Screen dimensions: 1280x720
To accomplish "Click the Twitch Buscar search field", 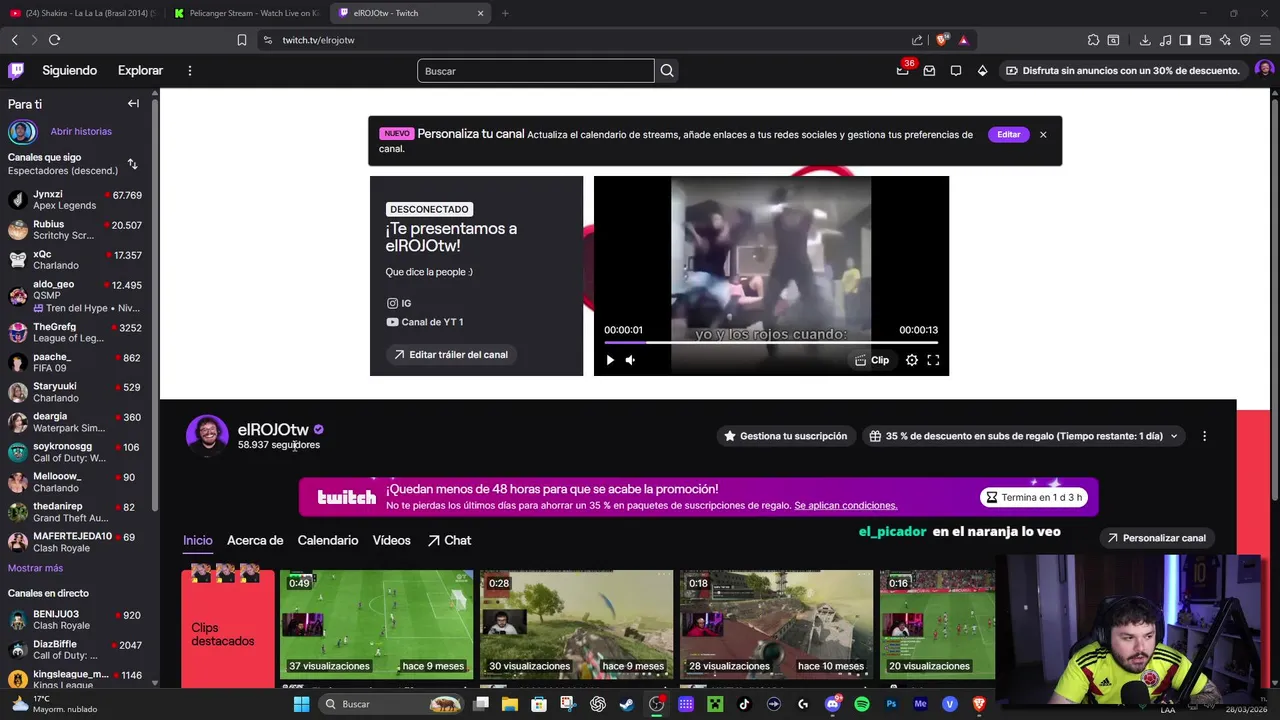I will [x=536, y=71].
